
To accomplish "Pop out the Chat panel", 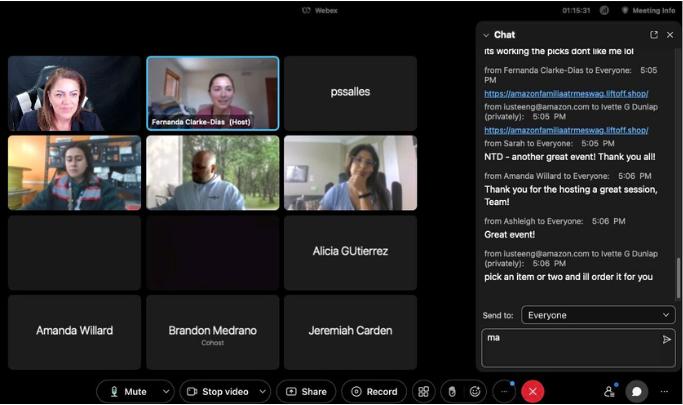I will coord(654,35).
